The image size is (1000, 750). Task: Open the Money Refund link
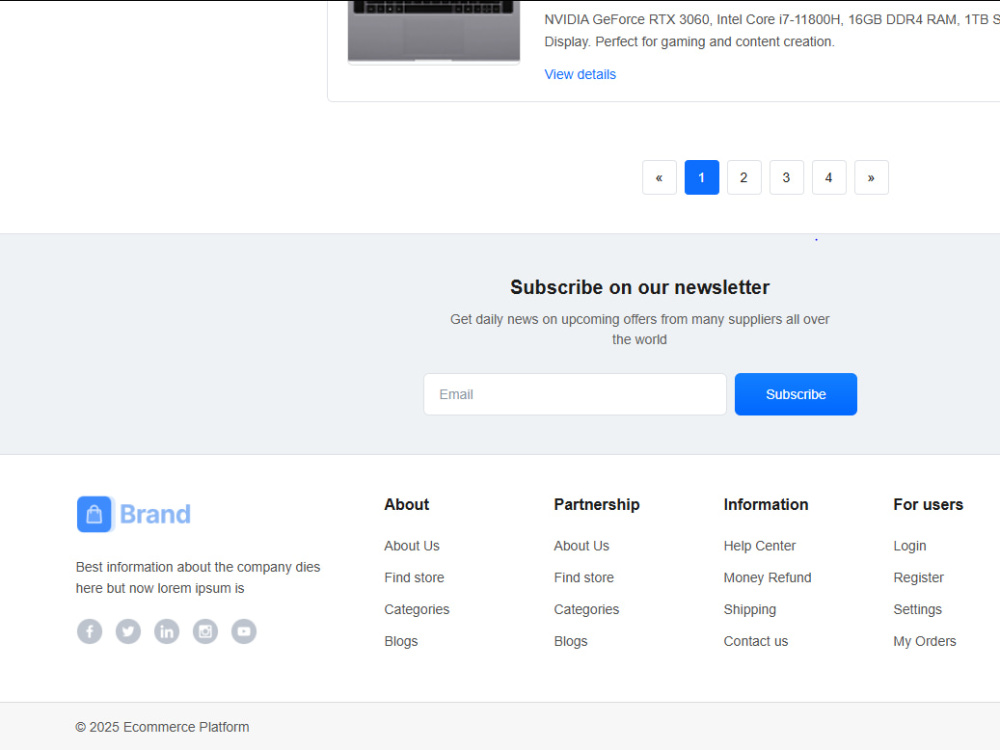[x=767, y=578]
